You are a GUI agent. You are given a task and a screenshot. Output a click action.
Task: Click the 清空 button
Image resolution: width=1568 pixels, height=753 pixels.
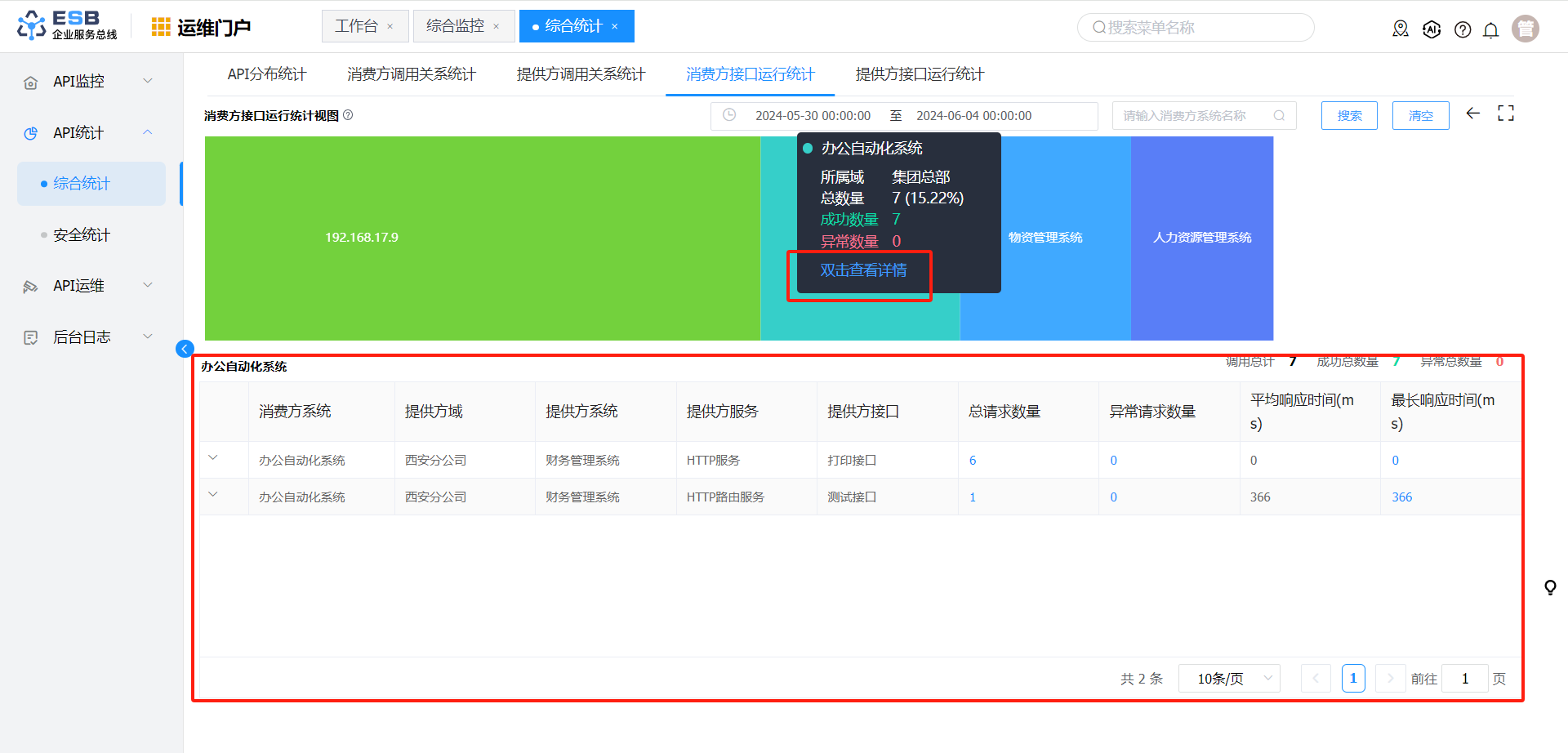1420,116
